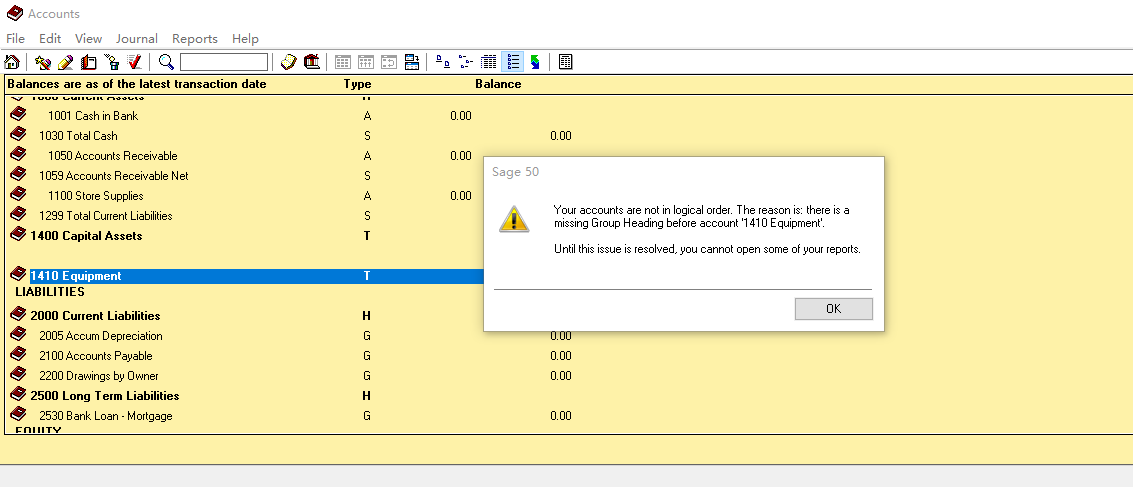
Task: Click the book icon for 1050 Accounts Receivable
Action: click(x=18, y=154)
